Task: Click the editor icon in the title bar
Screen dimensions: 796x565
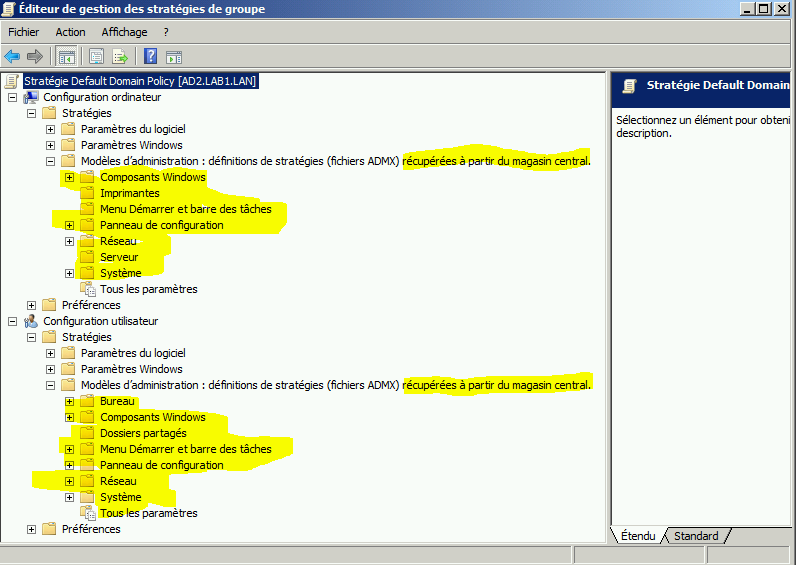Action: coord(8,9)
